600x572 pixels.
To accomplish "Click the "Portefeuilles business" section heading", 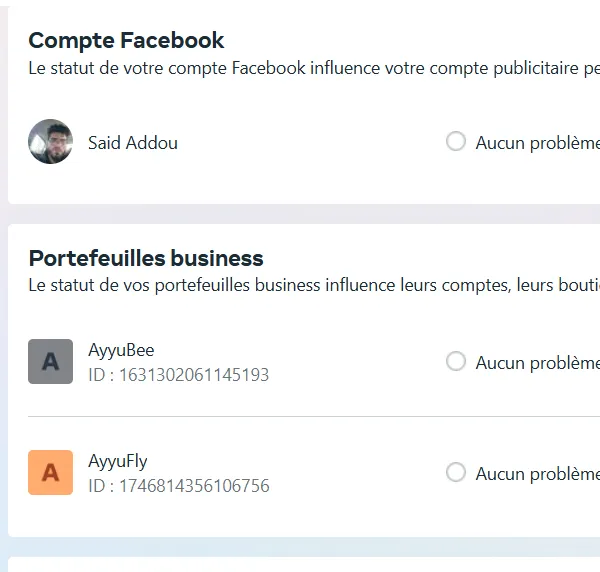I will tap(146, 259).
